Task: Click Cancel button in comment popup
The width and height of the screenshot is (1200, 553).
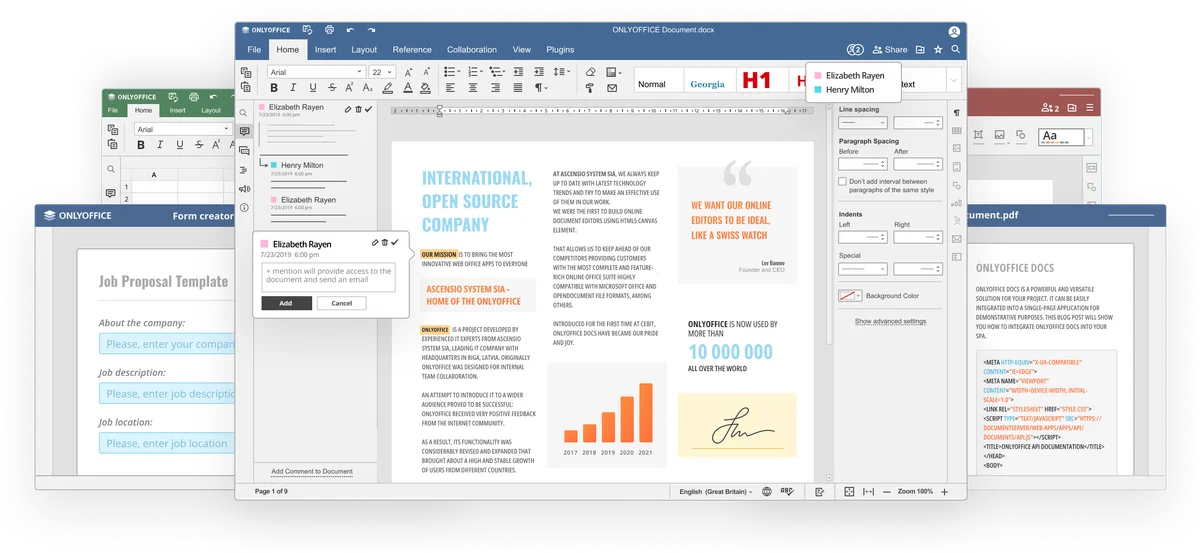Action: tap(341, 303)
